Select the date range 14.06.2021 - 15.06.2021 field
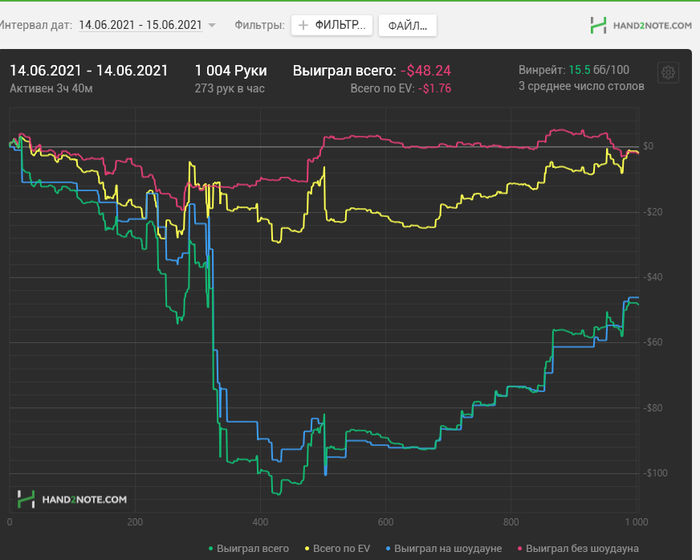Viewport: 700px width, 560px height. pyautogui.click(x=141, y=25)
